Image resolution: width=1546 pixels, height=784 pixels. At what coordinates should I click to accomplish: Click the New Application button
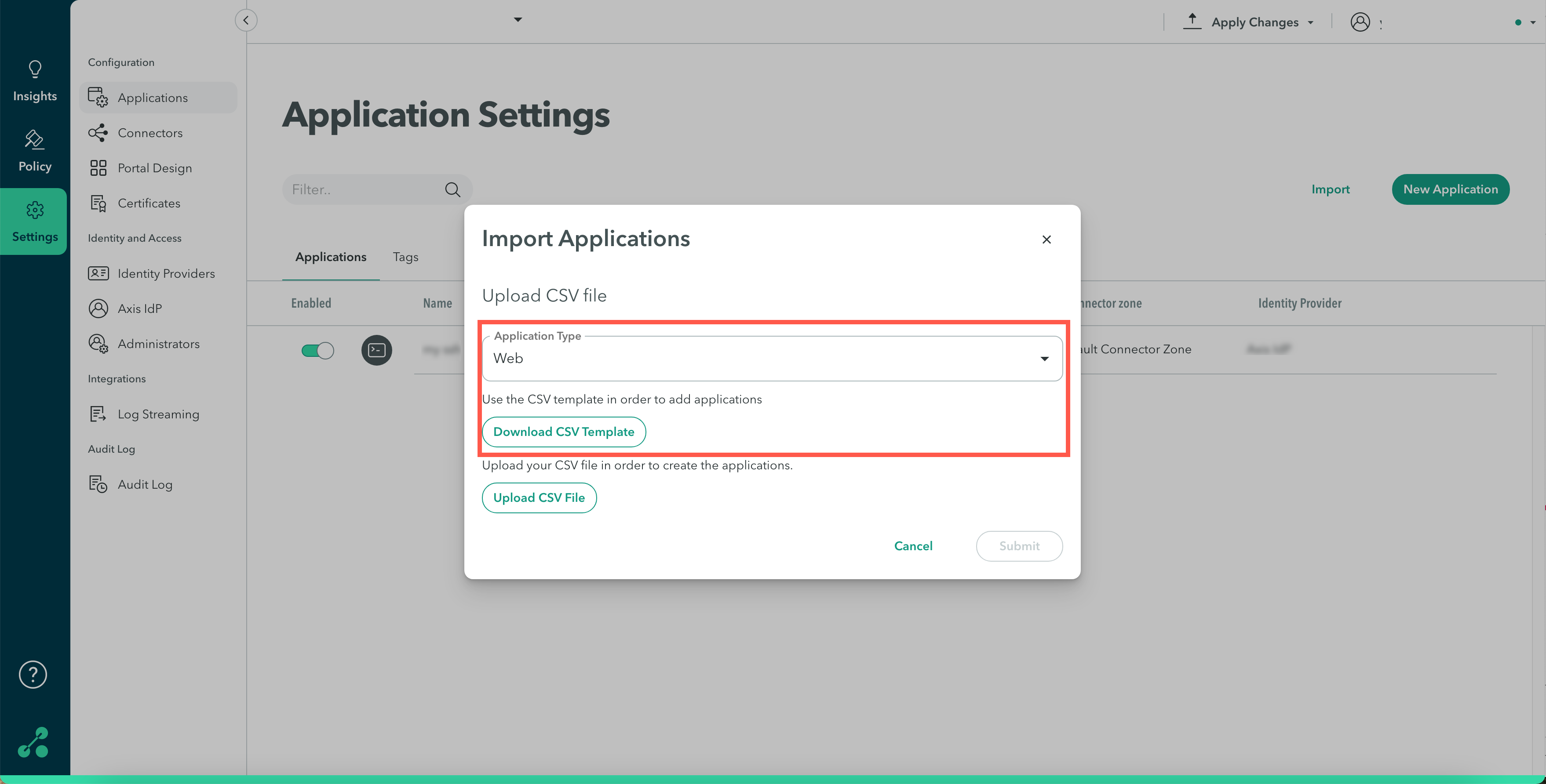1450,189
